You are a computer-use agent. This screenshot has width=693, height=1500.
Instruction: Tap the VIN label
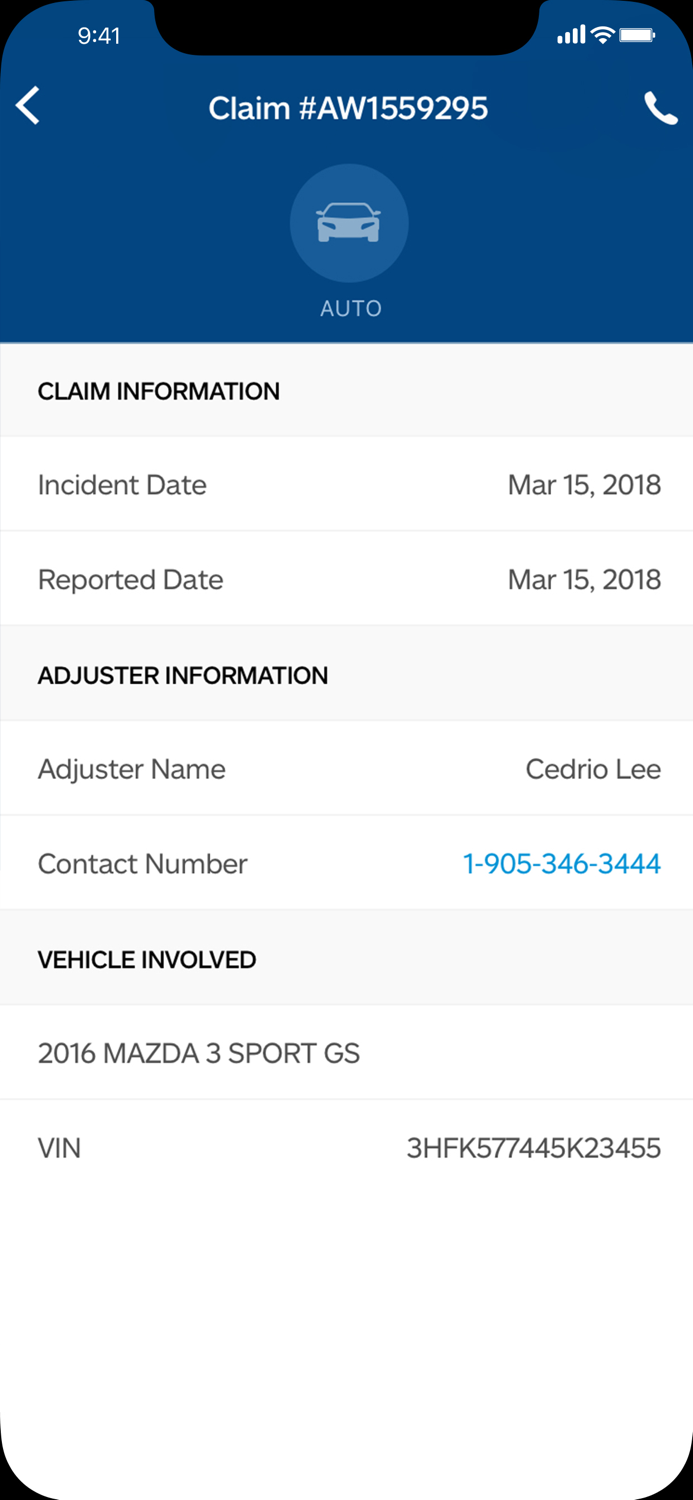[59, 1148]
